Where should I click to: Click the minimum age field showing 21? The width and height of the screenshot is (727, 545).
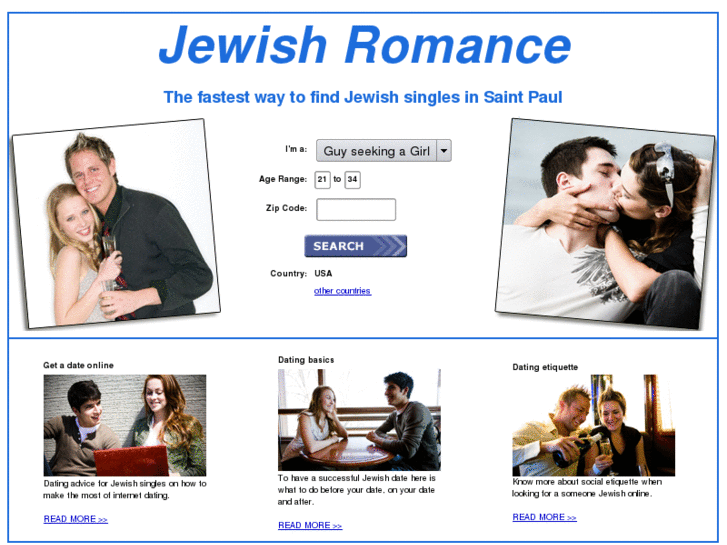tap(322, 180)
